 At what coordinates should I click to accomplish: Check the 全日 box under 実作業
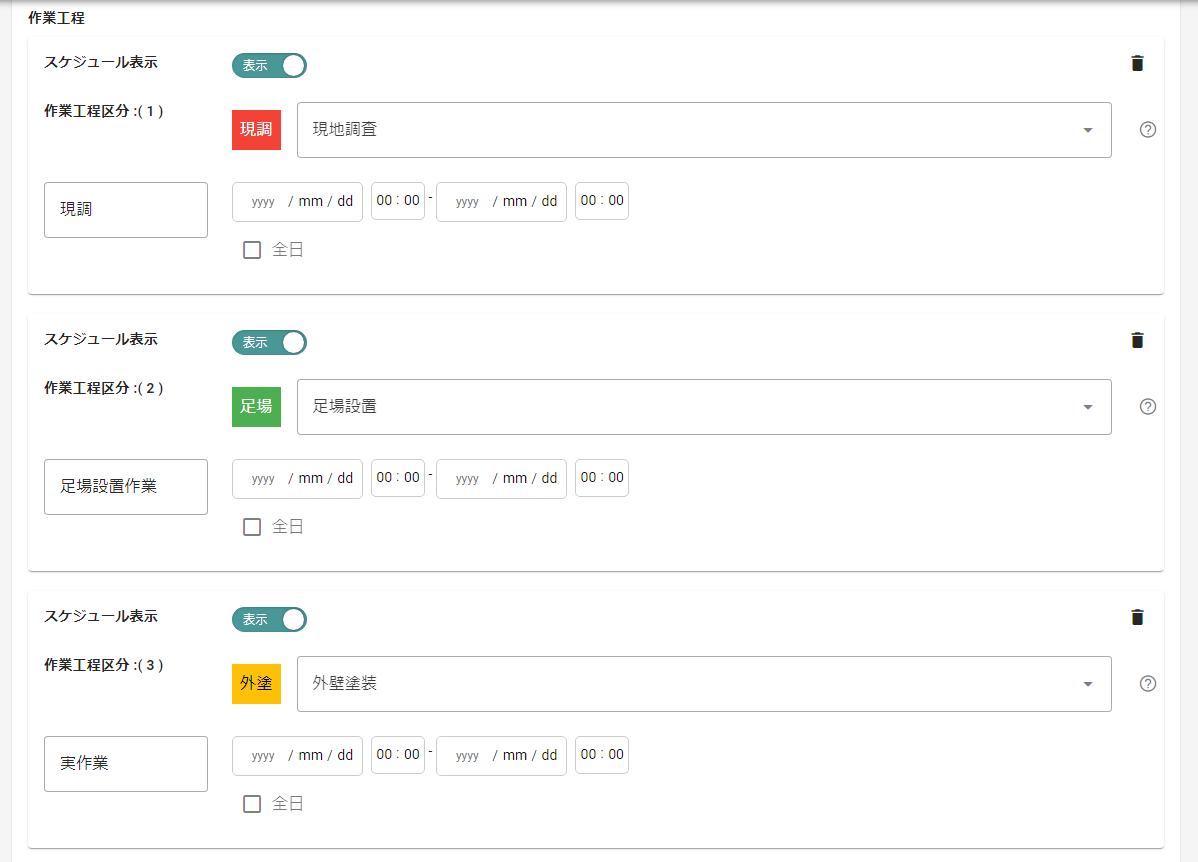click(x=252, y=804)
